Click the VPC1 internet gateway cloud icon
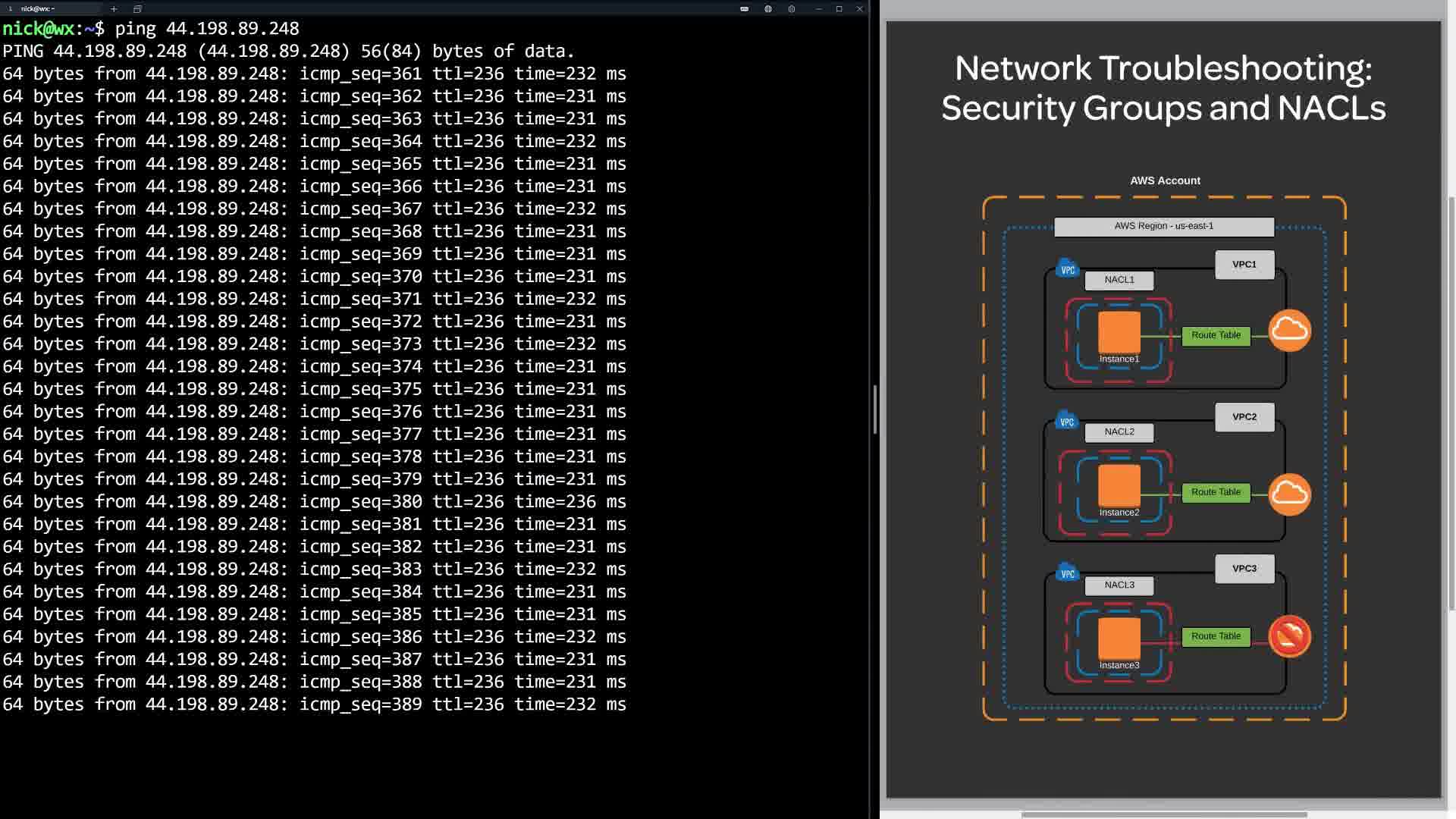 [1289, 331]
